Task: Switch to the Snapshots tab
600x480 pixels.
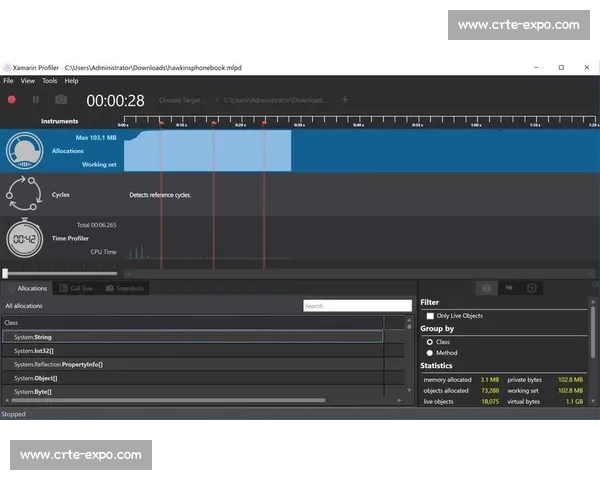Action: (125, 288)
